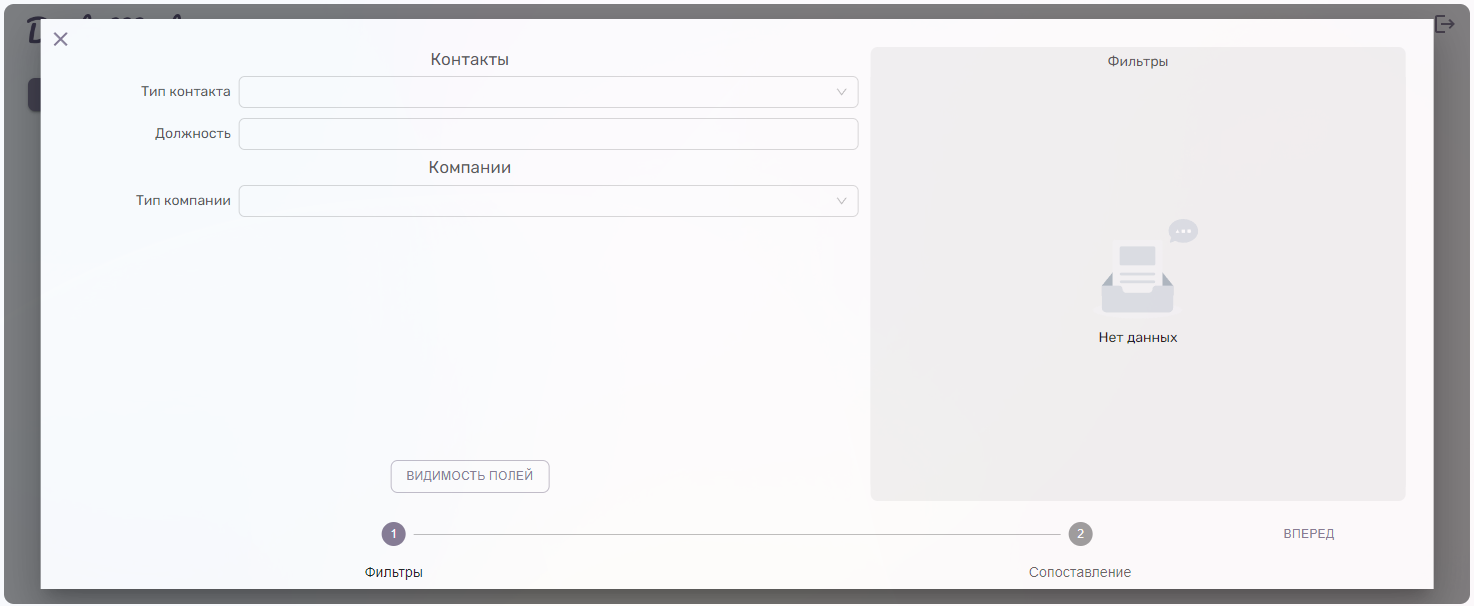Viewport: 1474px width, 606px height.
Task: Click the Фильтры title atop the right panel
Action: 1138,62
